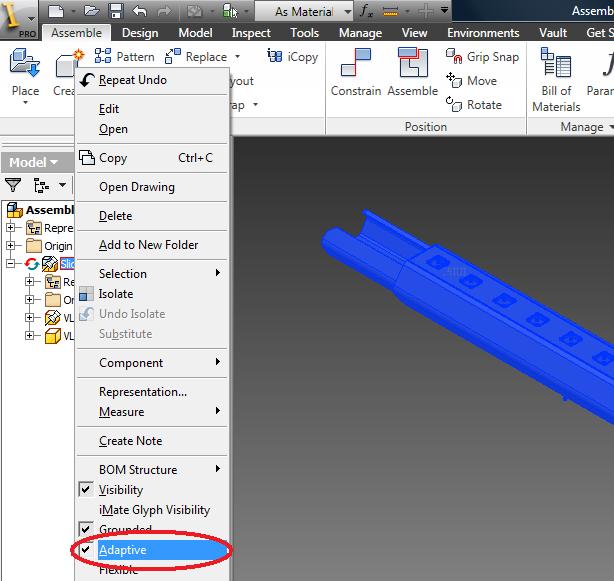Open Bill of Materials
614x581 pixels.
(556, 79)
